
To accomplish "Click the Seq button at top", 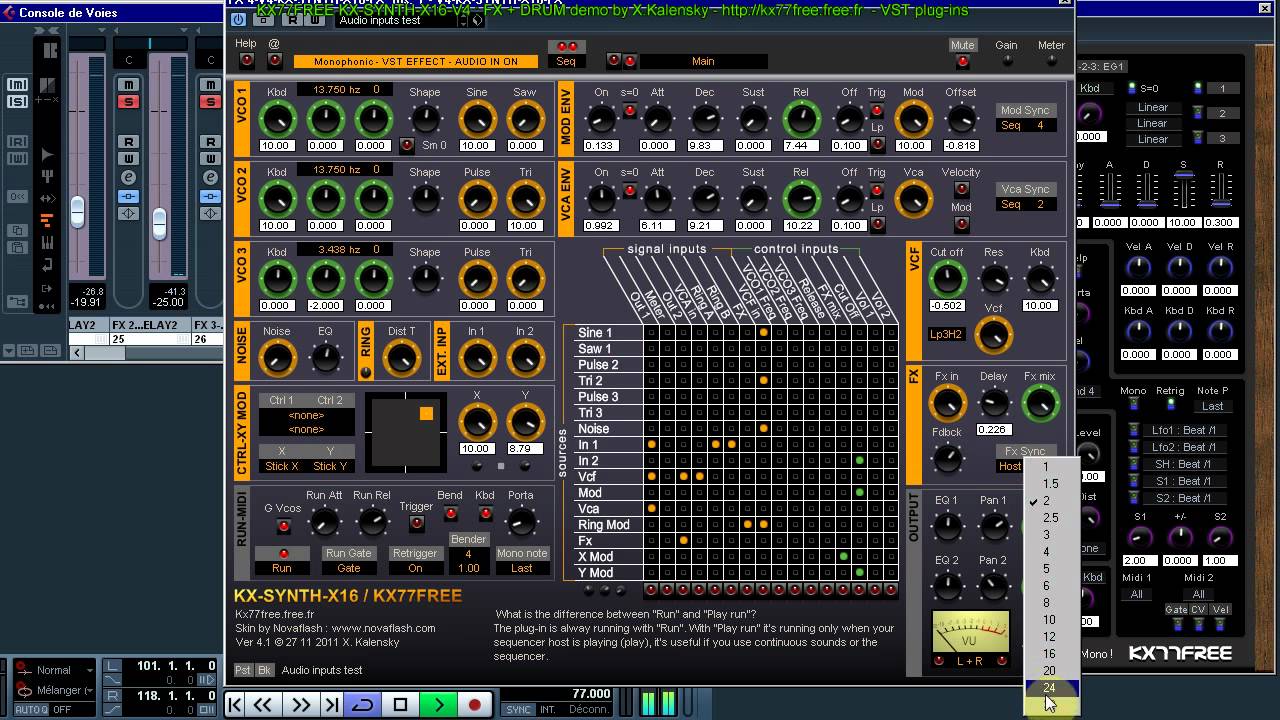I will pos(566,61).
